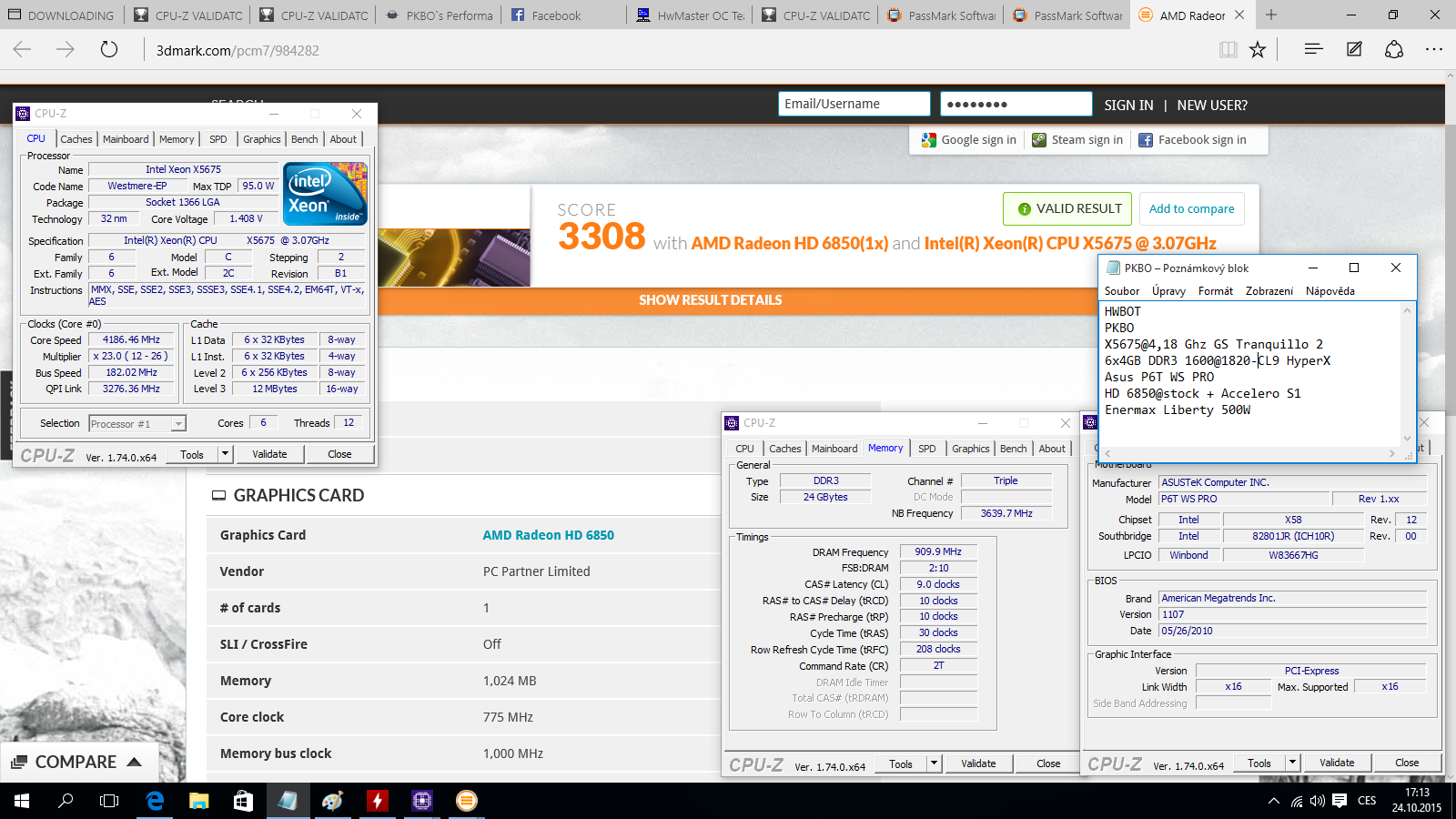
Task: Click Validate in Mainboard CPU-Z window
Action: 1337,763
